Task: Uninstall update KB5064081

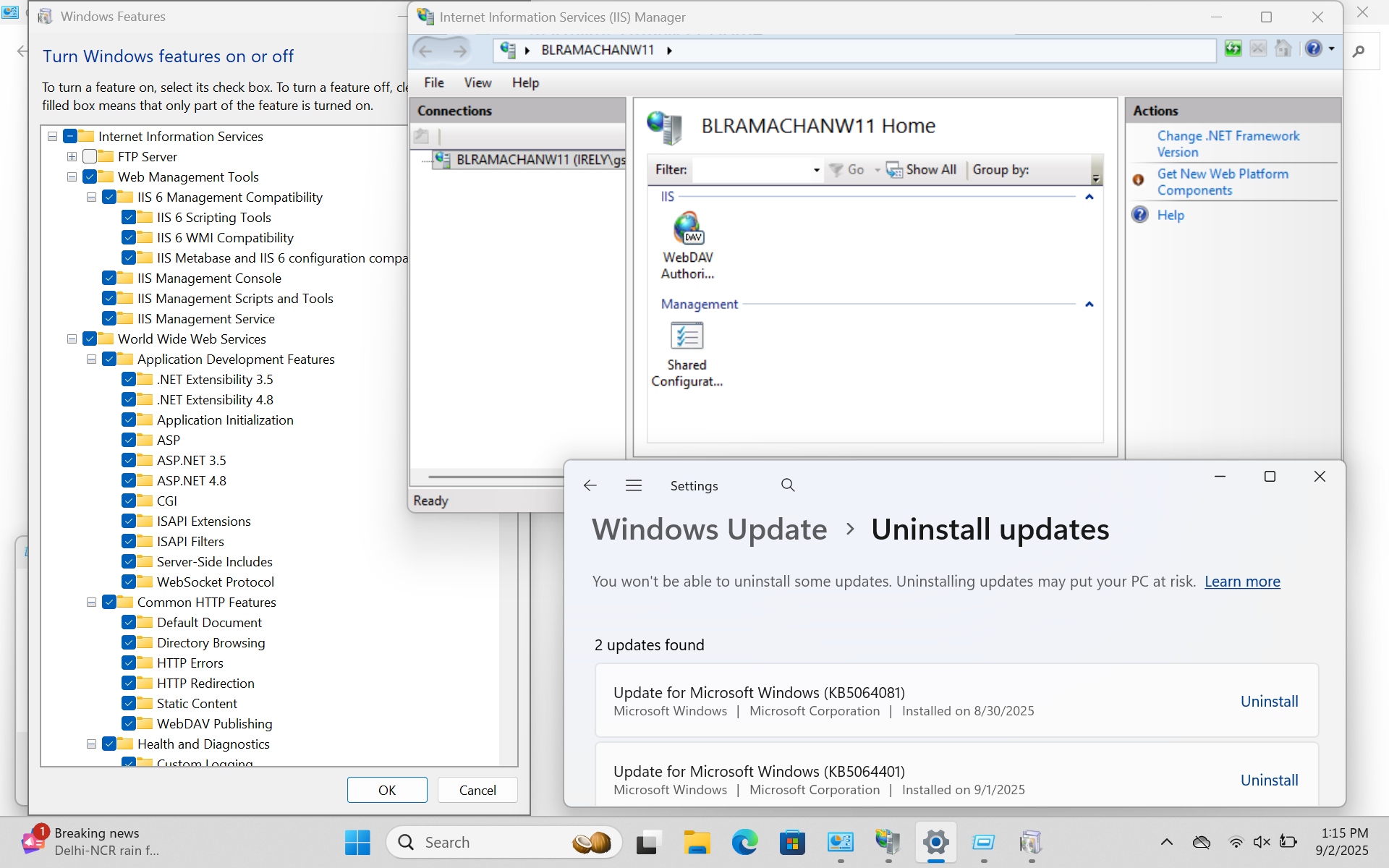Action: pyautogui.click(x=1269, y=701)
